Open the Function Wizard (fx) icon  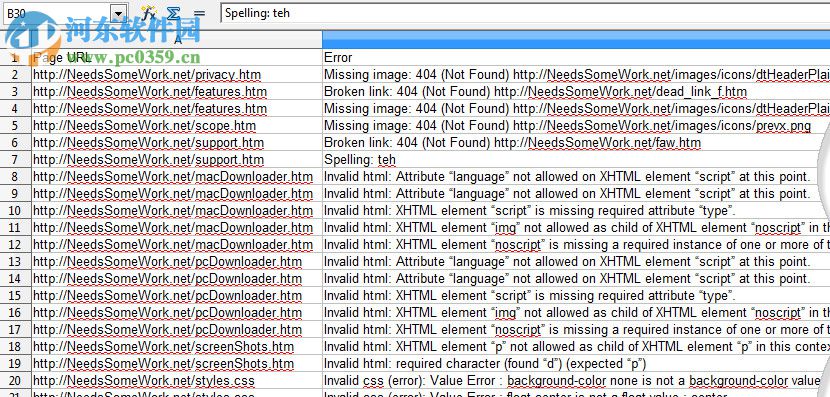(148, 13)
